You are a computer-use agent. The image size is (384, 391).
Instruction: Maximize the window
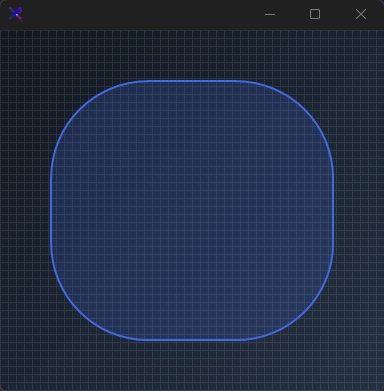click(315, 14)
